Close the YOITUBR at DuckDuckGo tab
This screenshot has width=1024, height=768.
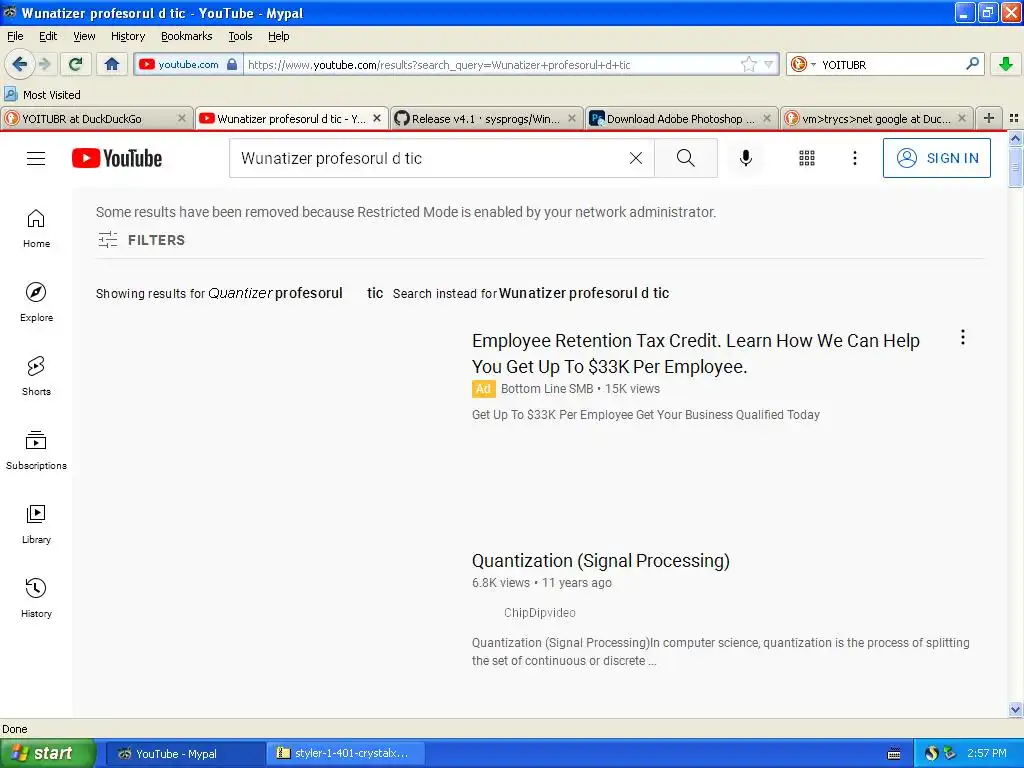click(x=182, y=118)
